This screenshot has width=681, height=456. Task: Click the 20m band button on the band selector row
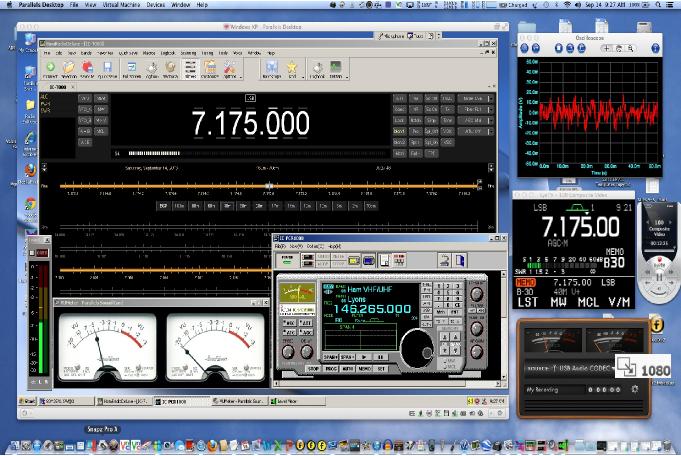coord(259,206)
